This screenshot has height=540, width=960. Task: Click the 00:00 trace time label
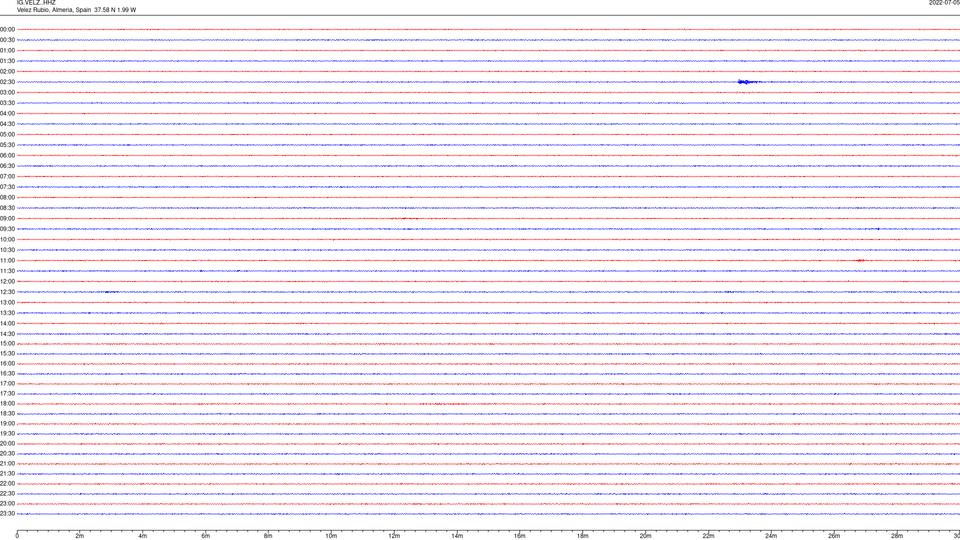coord(7,29)
